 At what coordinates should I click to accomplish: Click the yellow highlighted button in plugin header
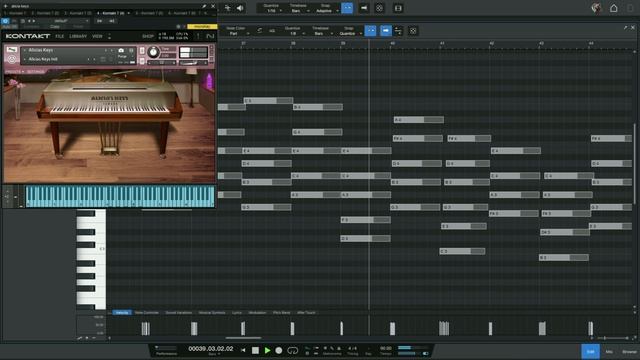202,27
